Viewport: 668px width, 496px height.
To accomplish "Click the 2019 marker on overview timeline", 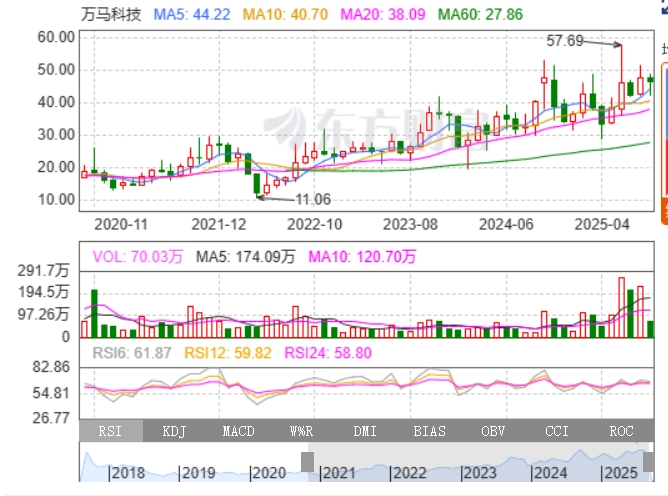I will [197, 473].
